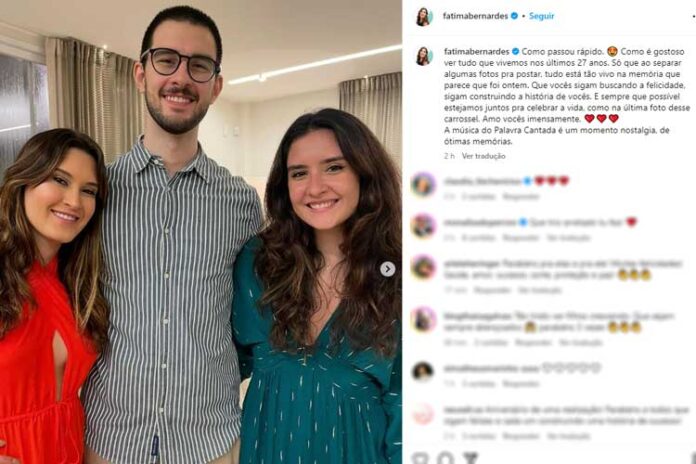Viewport: 696px width, 464px height.
Task: Open fourth commenter's pink-ringed avatar
Action: click(423, 320)
